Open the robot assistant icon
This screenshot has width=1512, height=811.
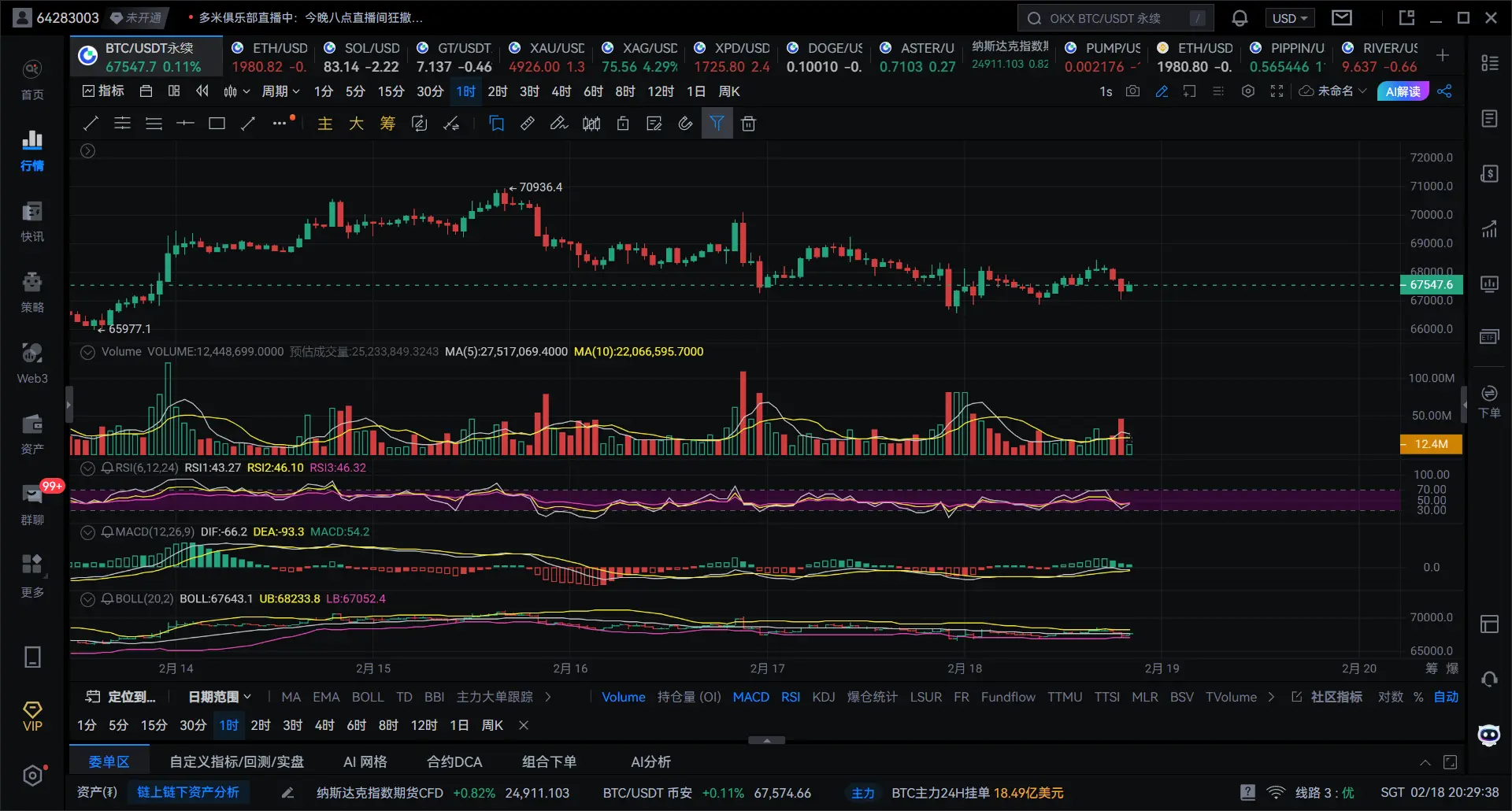point(1489,735)
